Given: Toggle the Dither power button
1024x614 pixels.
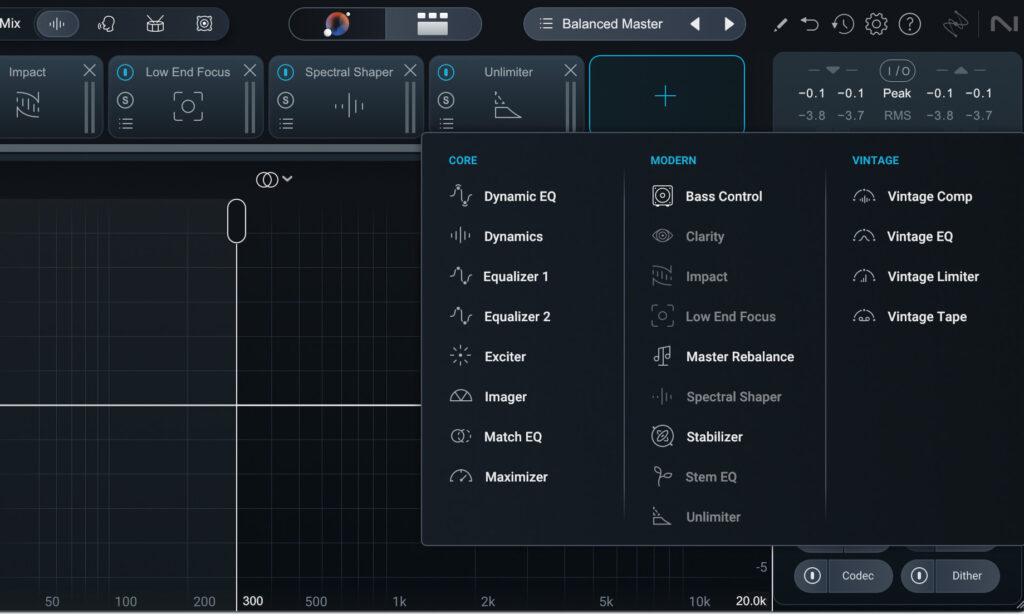Looking at the screenshot, I should point(919,575).
